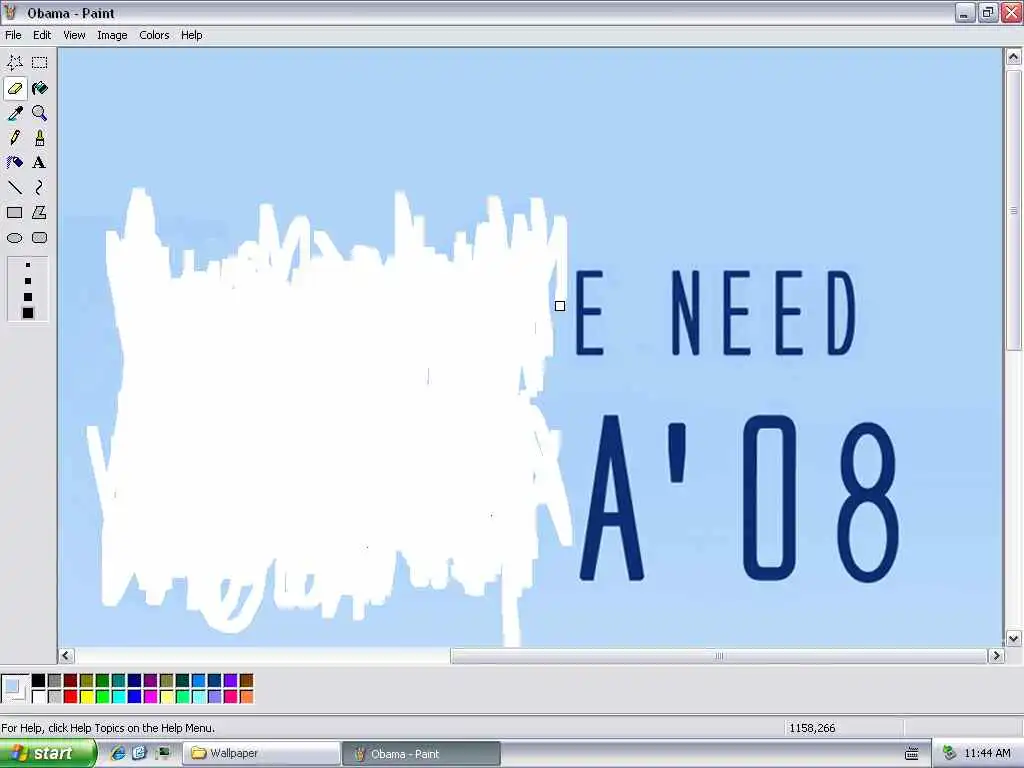Open the Edit menu
This screenshot has width=1024, height=768.
(x=42, y=35)
